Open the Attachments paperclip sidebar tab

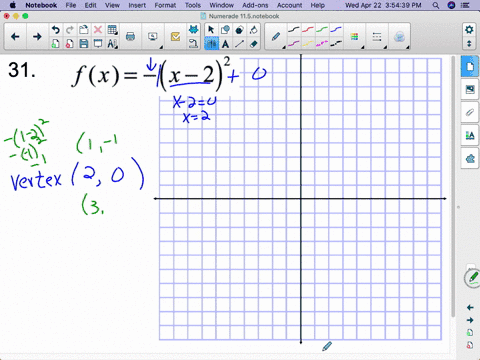(470, 112)
